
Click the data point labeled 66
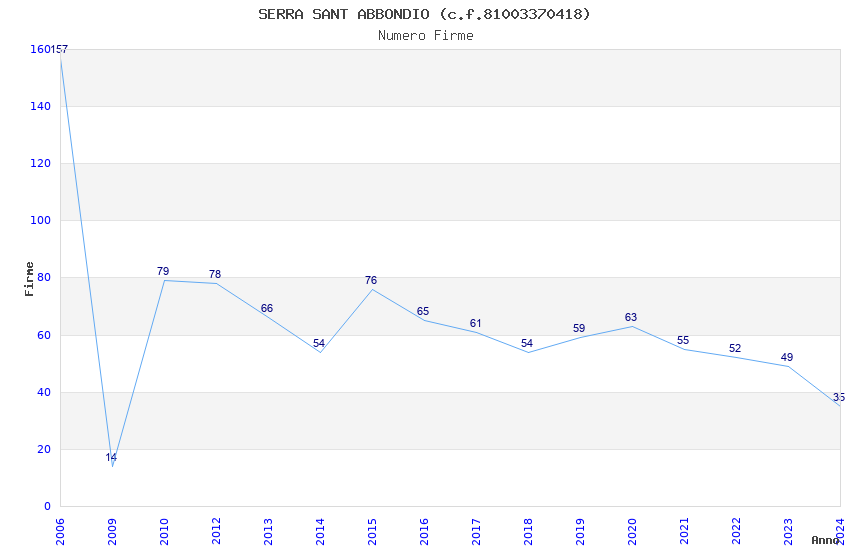pos(267,308)
